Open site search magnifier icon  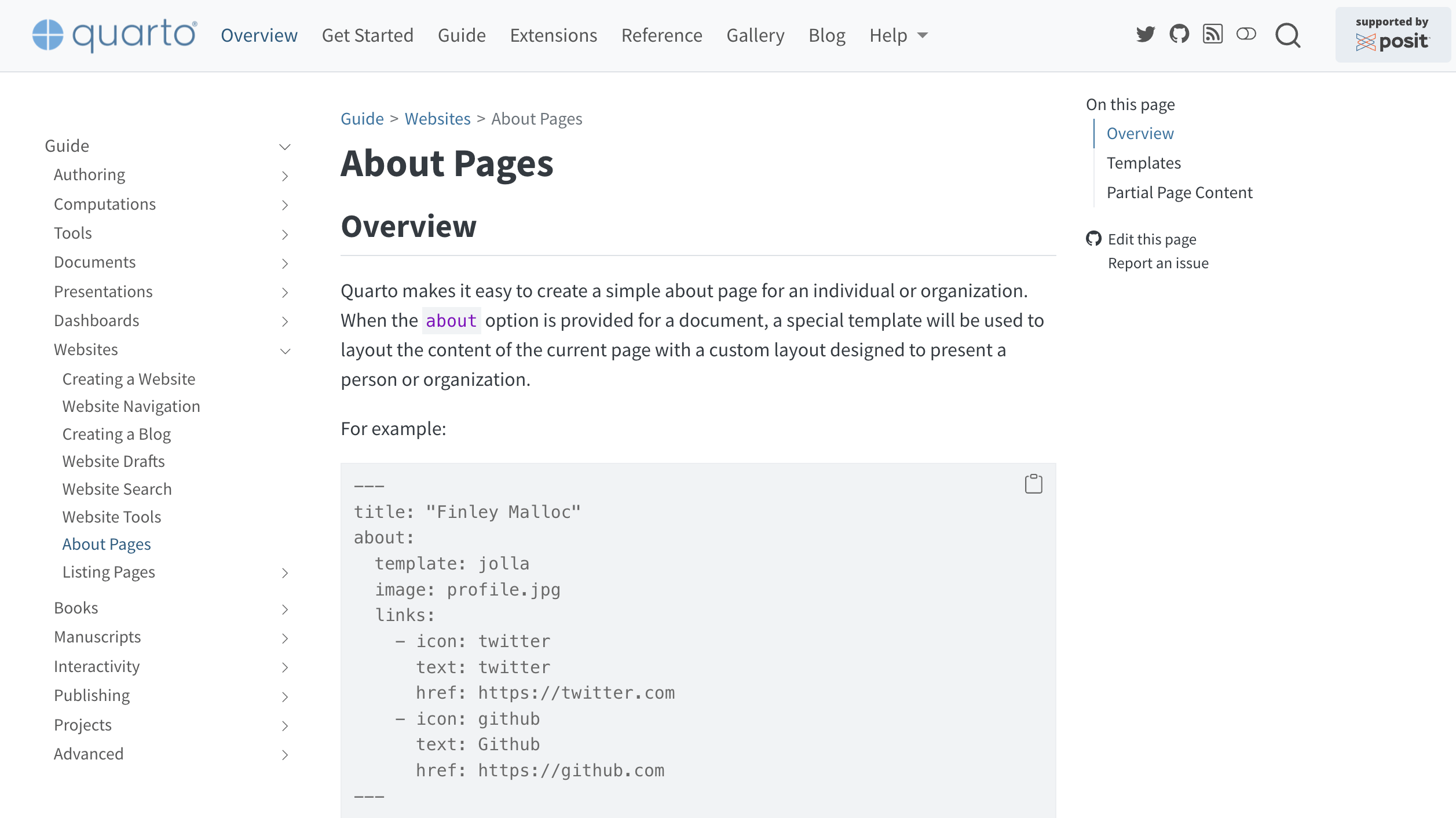(x=1288, y=36)
